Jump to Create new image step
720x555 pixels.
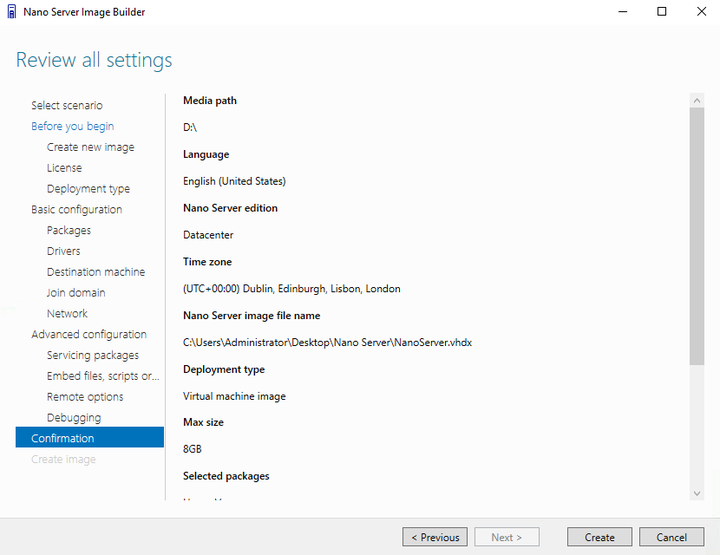click(x=90, y=147)
